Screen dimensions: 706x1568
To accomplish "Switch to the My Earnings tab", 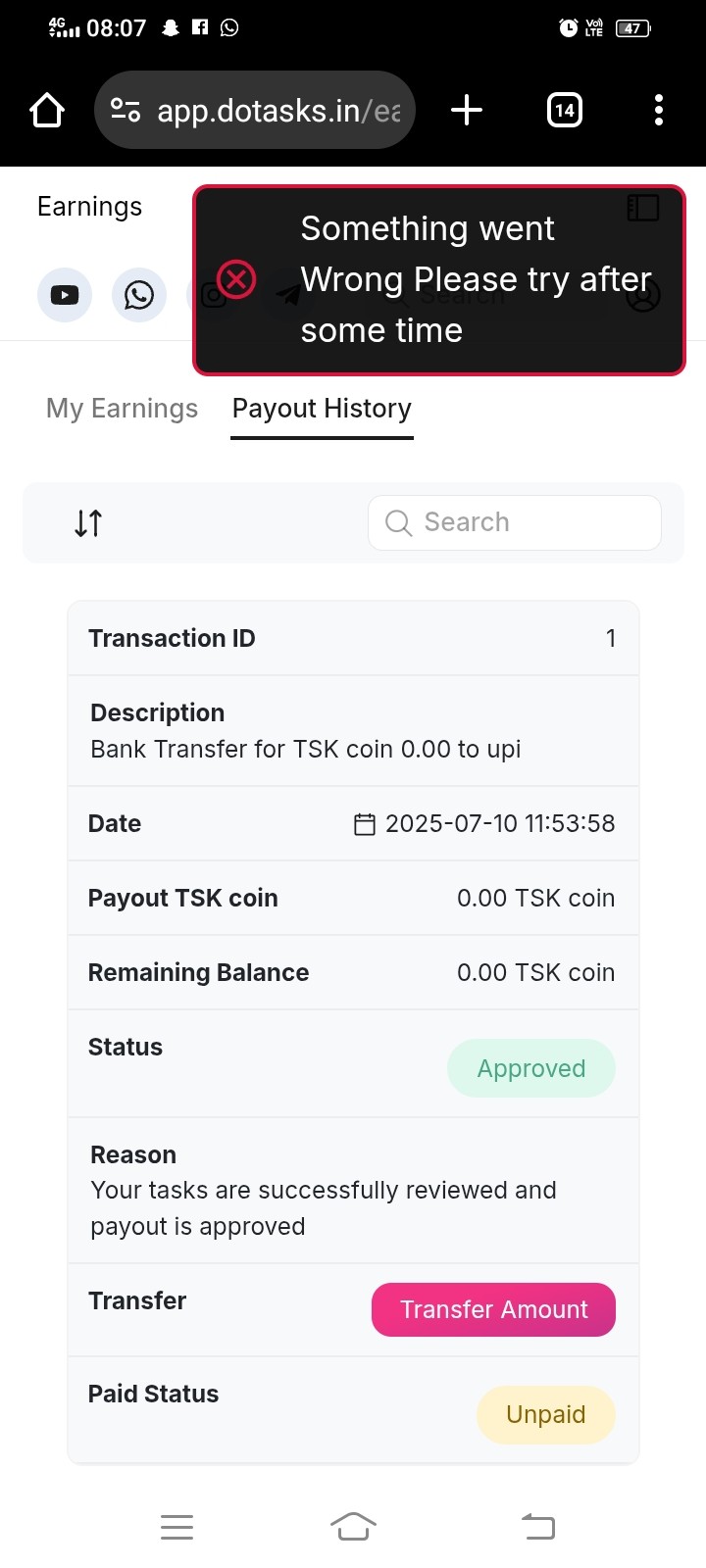I will coord(122,409).
